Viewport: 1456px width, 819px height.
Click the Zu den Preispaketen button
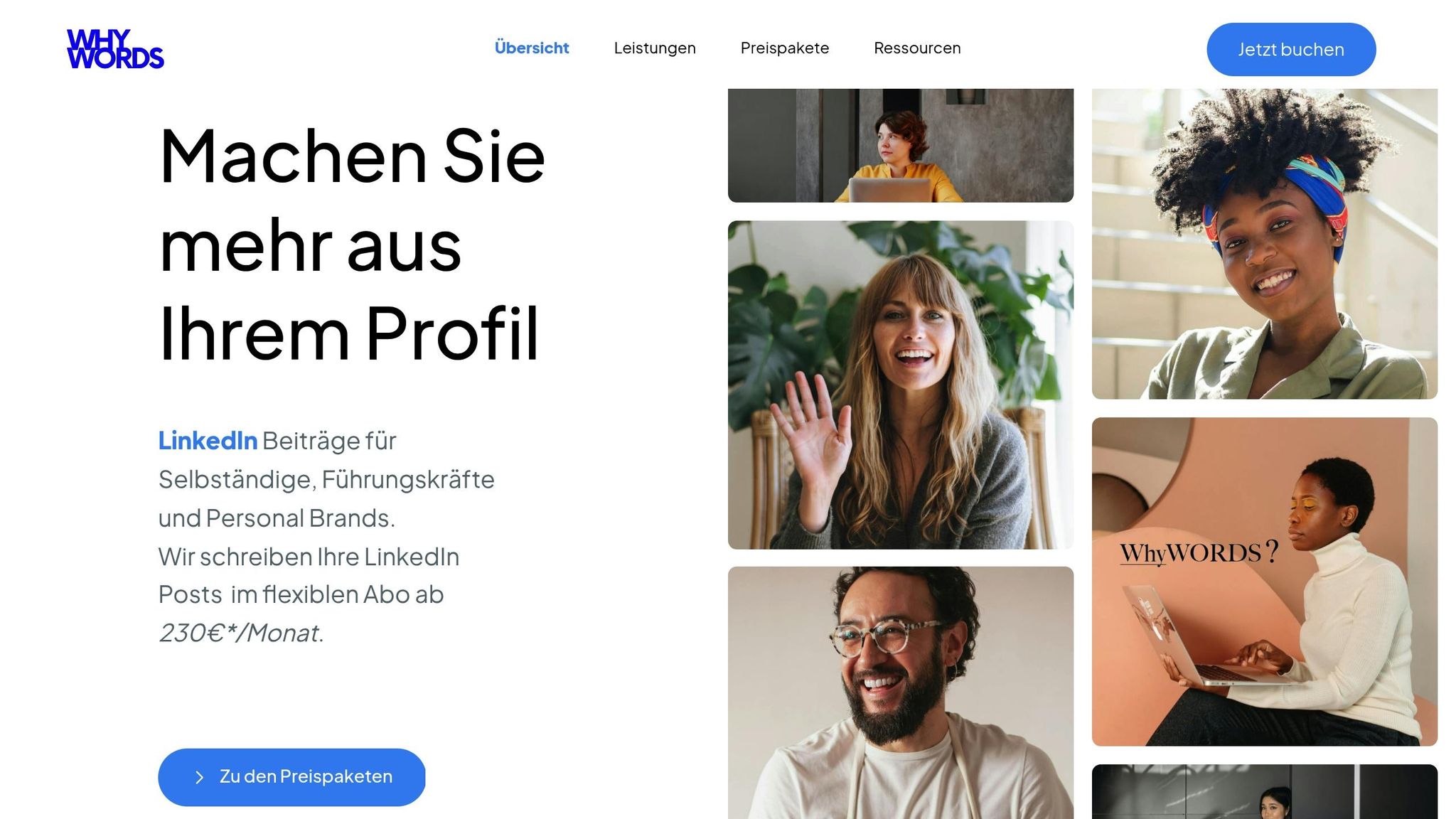point(291,777)
